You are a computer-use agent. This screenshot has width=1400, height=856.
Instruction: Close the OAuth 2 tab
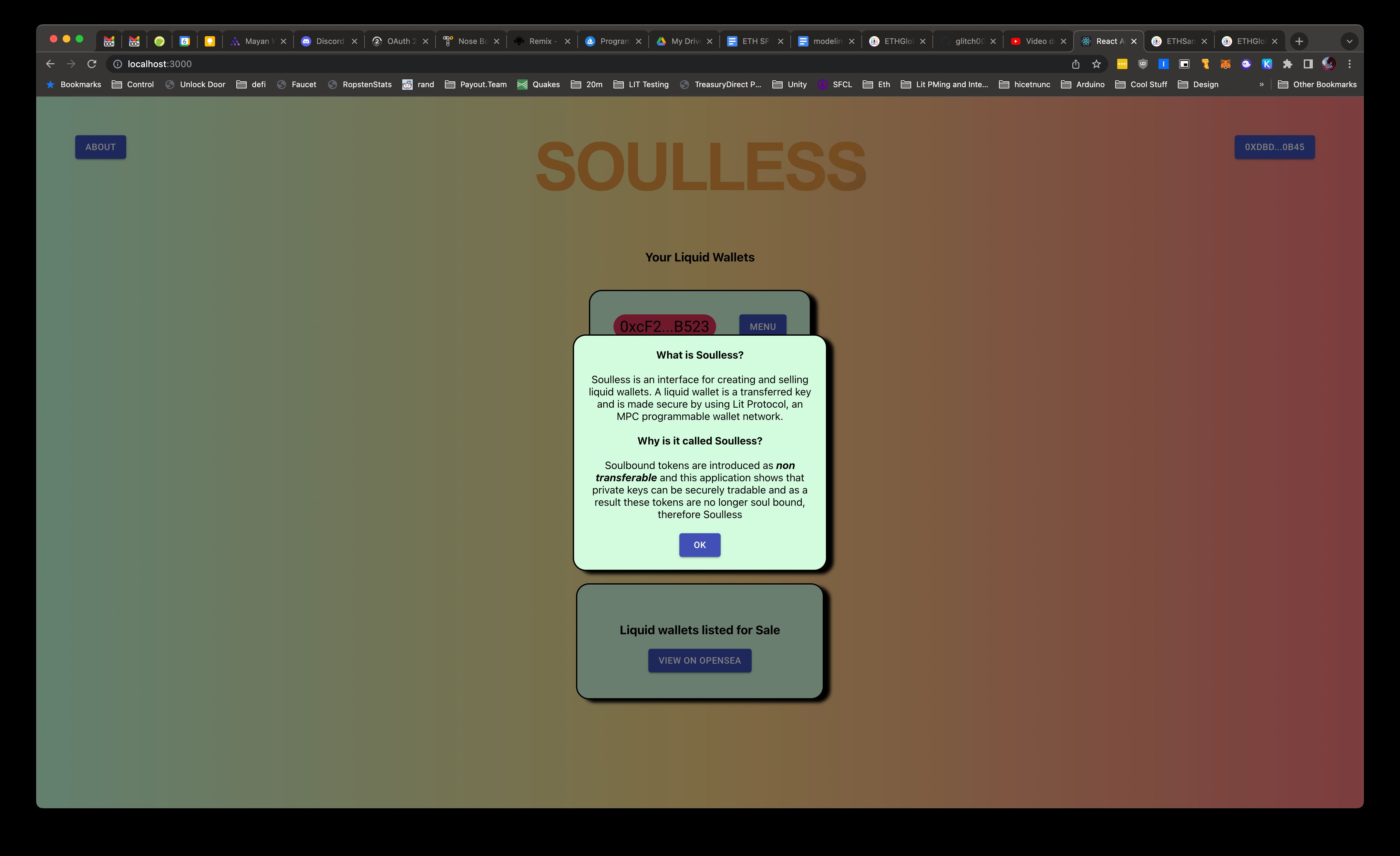tap(425, 41)
